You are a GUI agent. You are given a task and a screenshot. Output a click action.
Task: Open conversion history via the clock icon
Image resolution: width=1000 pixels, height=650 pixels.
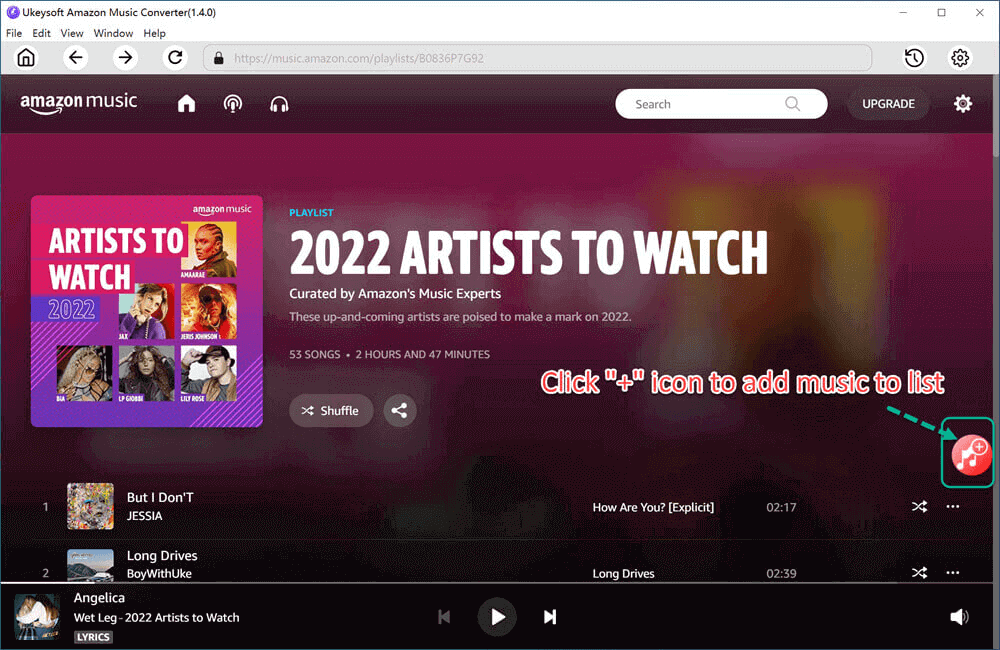pos(914,57)
